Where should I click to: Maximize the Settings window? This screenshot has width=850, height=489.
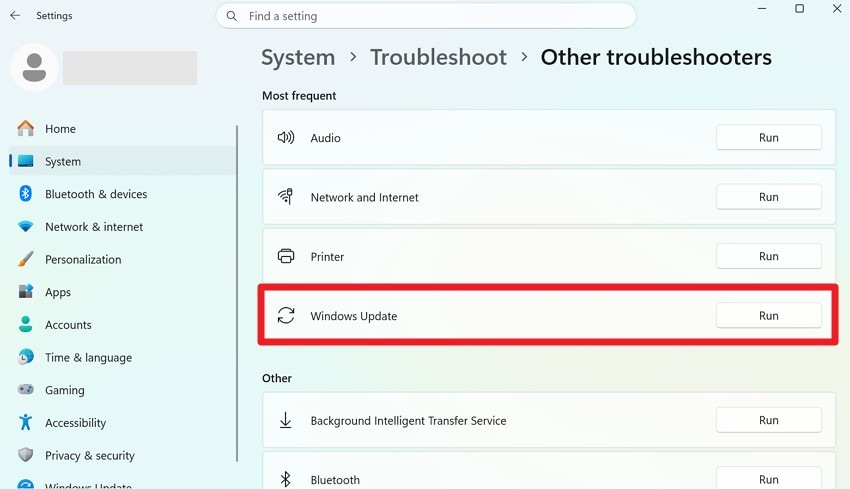(800, 9)
